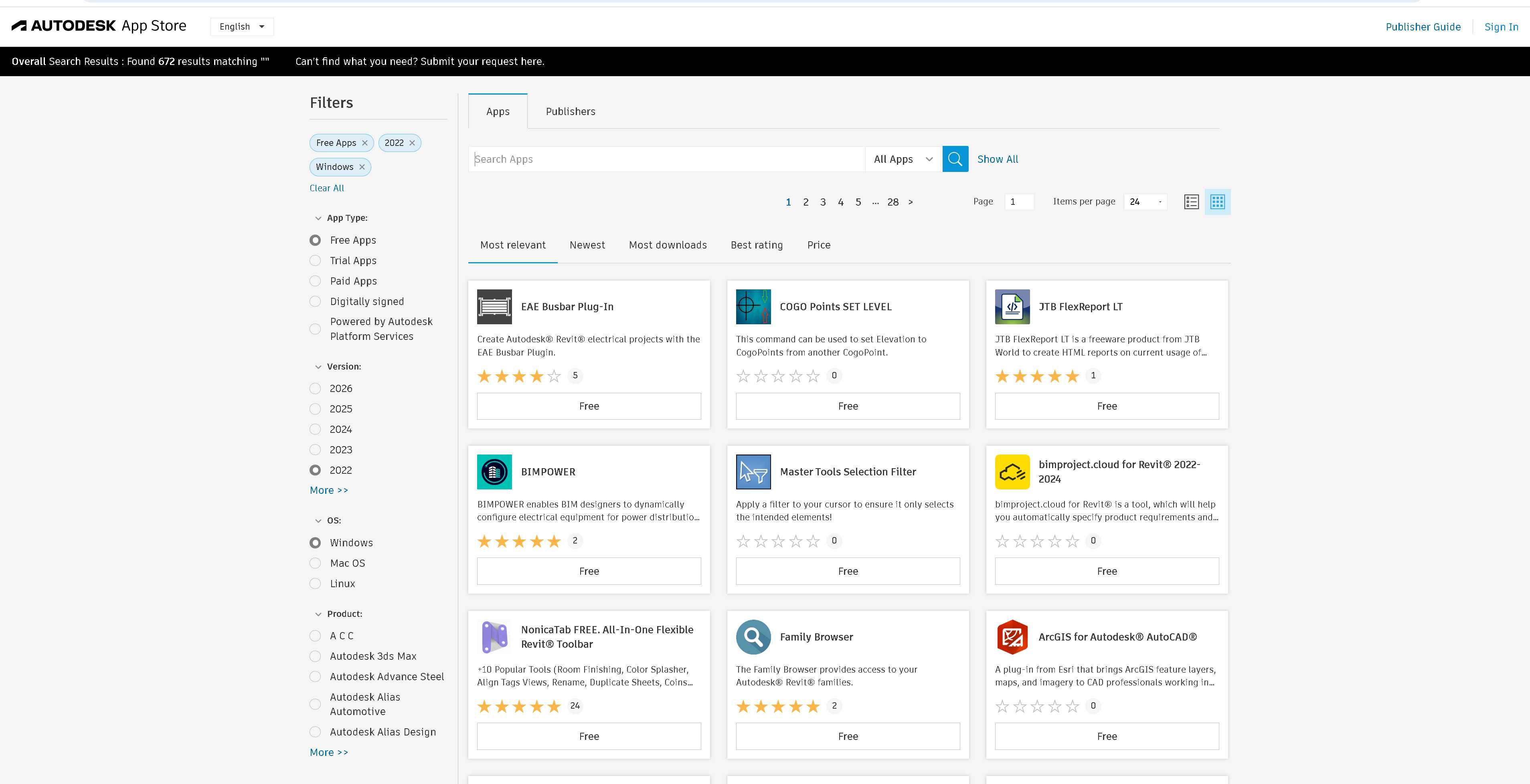1530x784 pixels.
Task: Switch to list view layout icon
Action: pos(1191,202)
